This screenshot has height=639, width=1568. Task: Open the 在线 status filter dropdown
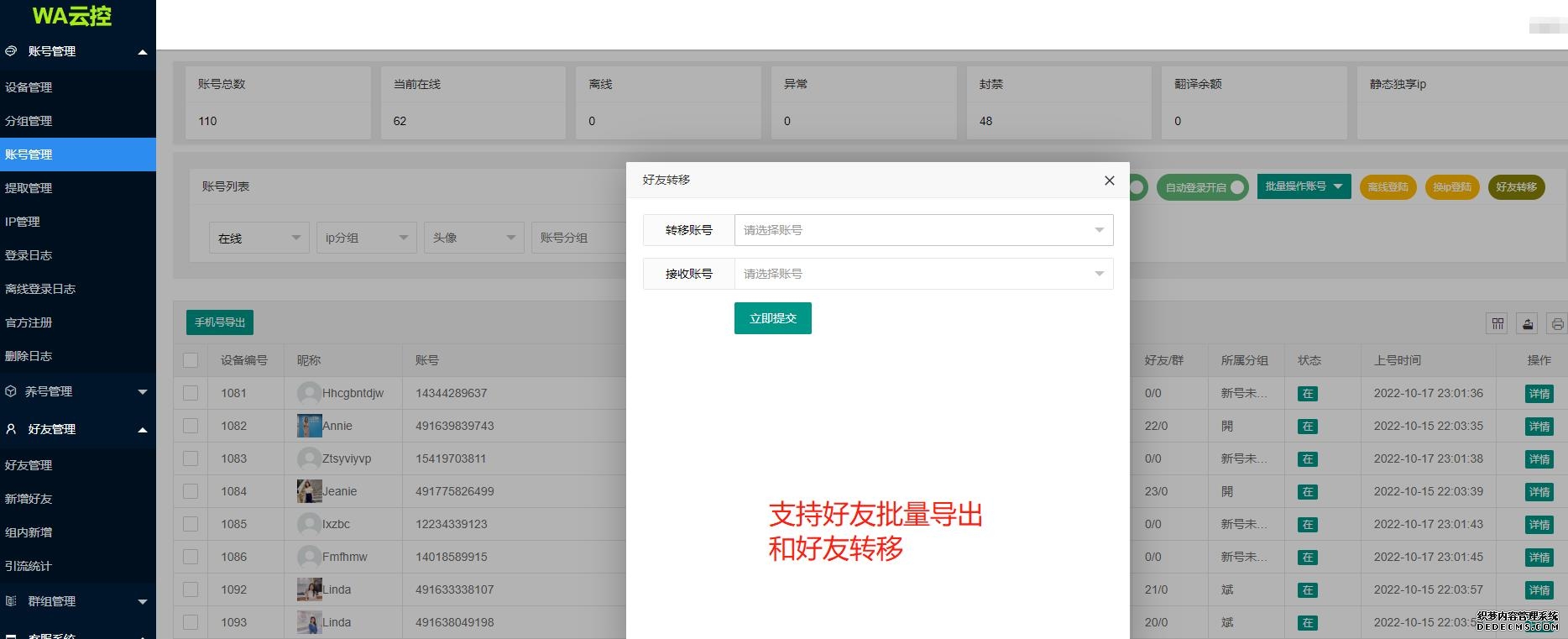(x=259, y=238)
